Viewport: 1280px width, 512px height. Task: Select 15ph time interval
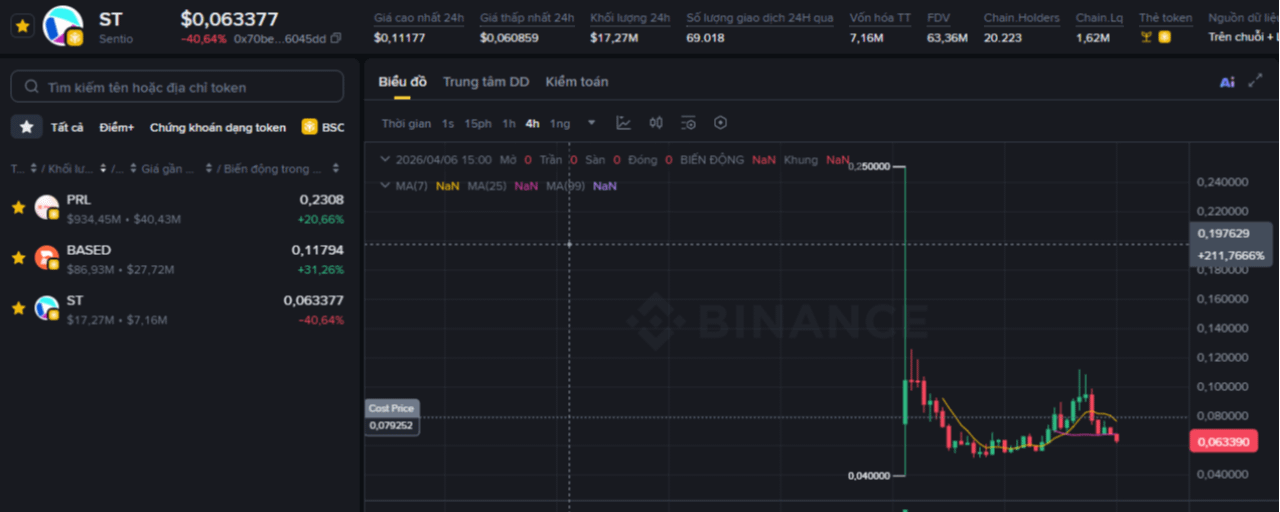click(478, 123)
